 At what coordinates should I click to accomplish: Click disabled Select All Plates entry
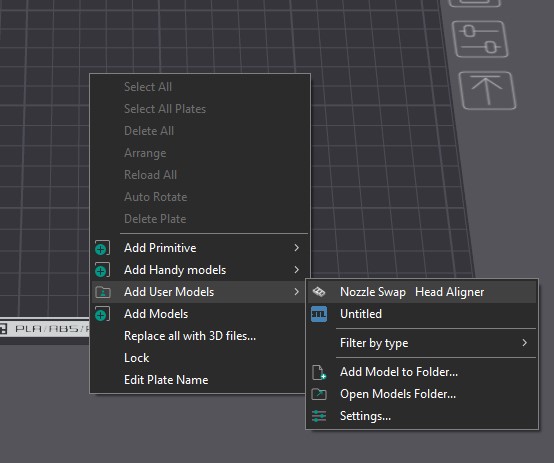coord(165,109)
